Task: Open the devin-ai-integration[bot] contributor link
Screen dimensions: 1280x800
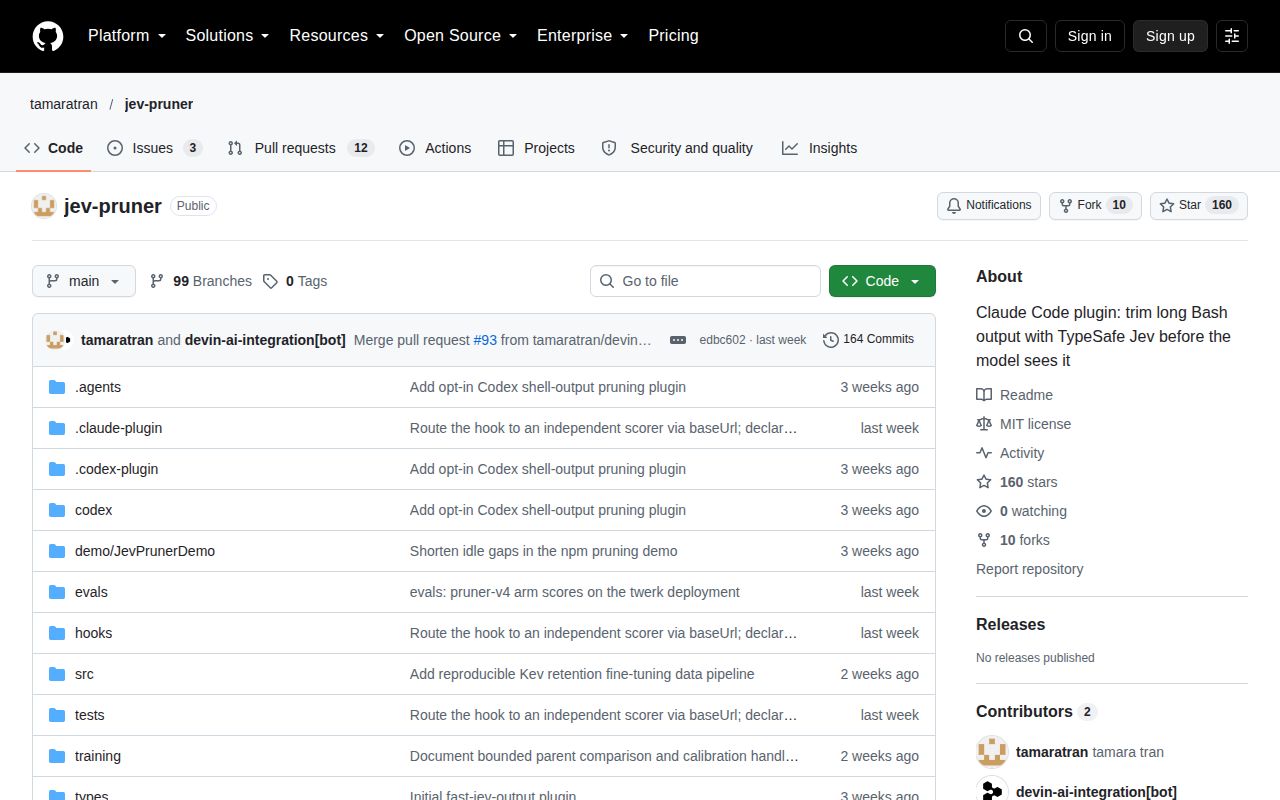Action: (1096, 792)
